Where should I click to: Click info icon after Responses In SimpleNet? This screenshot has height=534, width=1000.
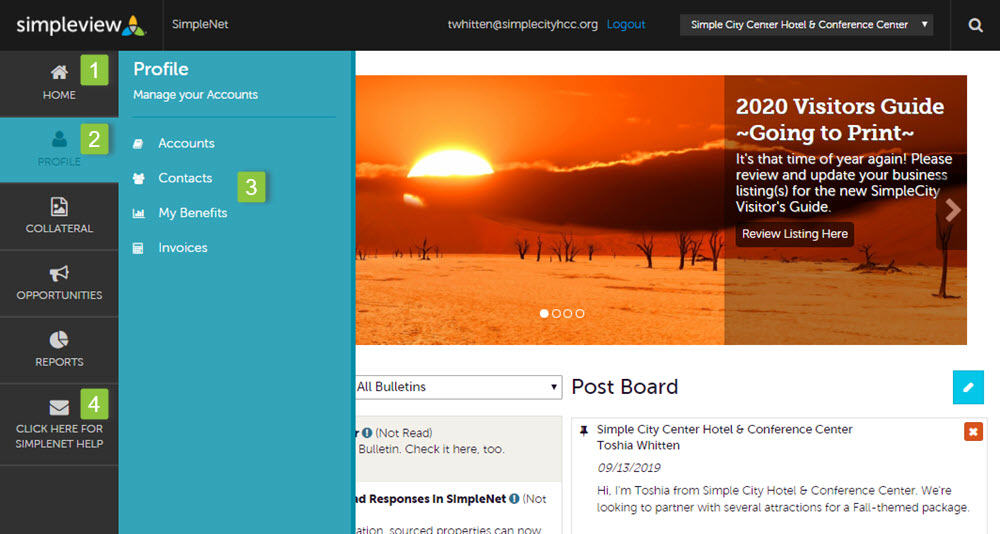514,499
